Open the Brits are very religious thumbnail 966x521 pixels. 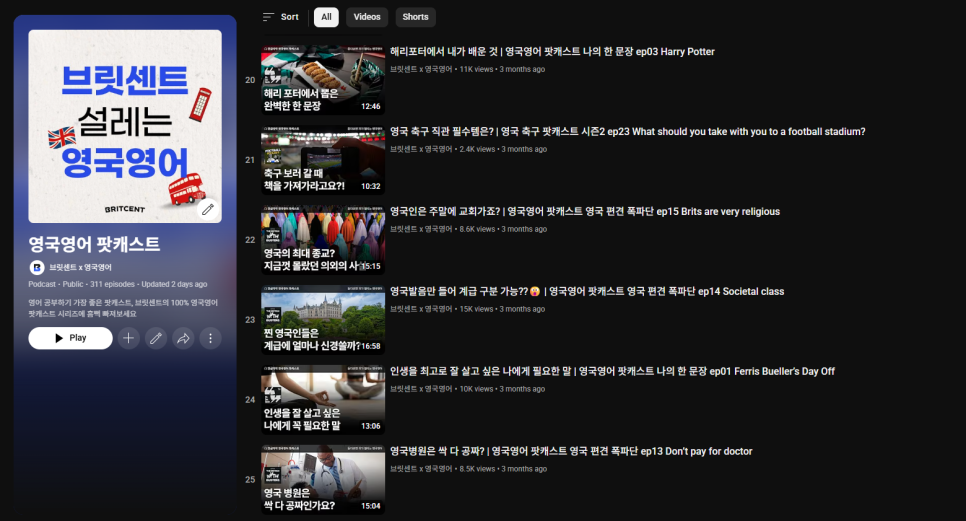pyautogui.click(x=323, y=240)
